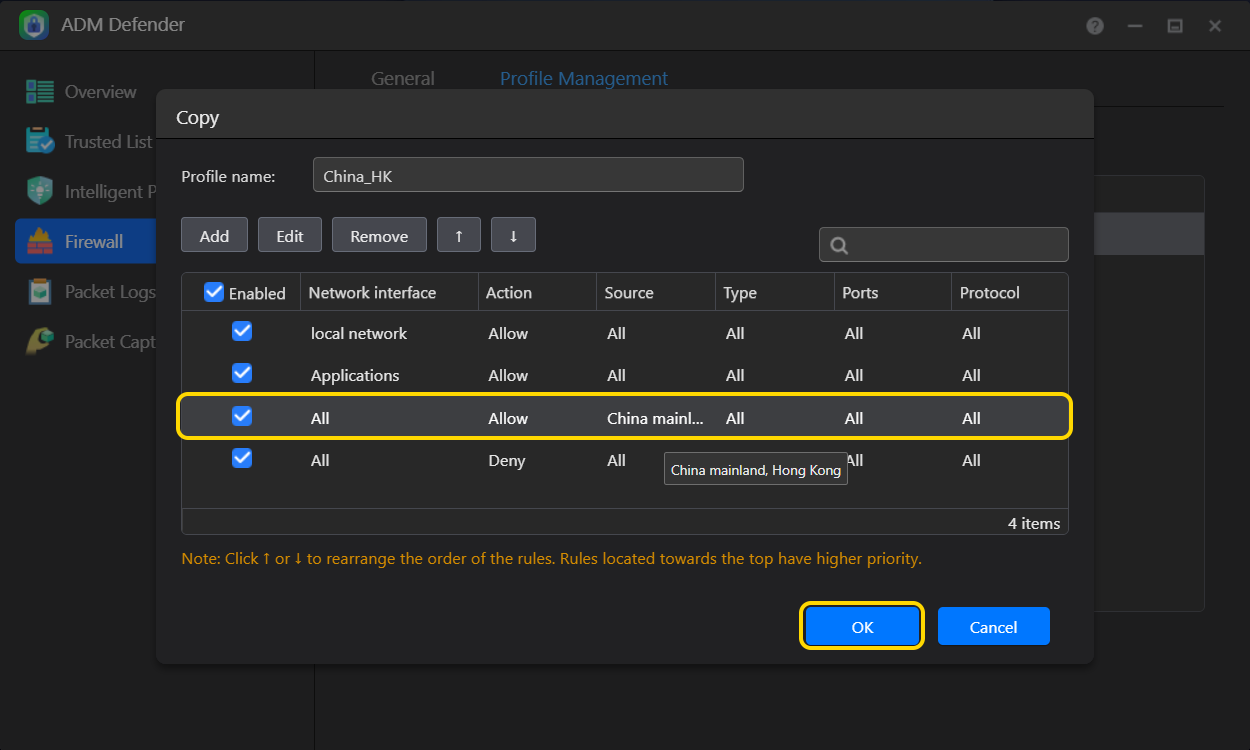Click the Action column header
Image resolution: width=1250 pixels, height=750 pixels.
point(537,292)
